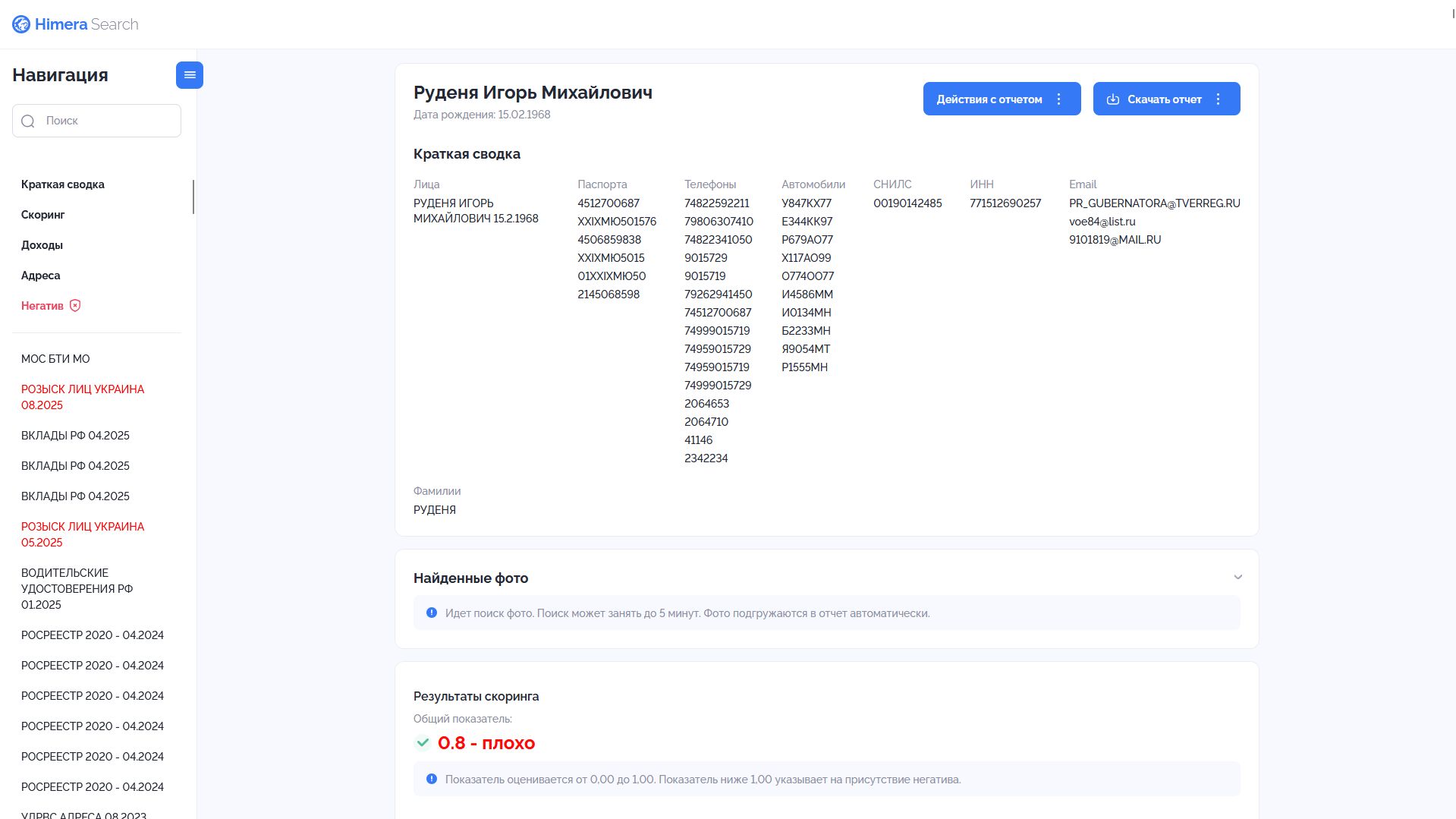1456x819 pixels.
Task: Click the search magnifier icon in sidebar
Action: (28, 121)
